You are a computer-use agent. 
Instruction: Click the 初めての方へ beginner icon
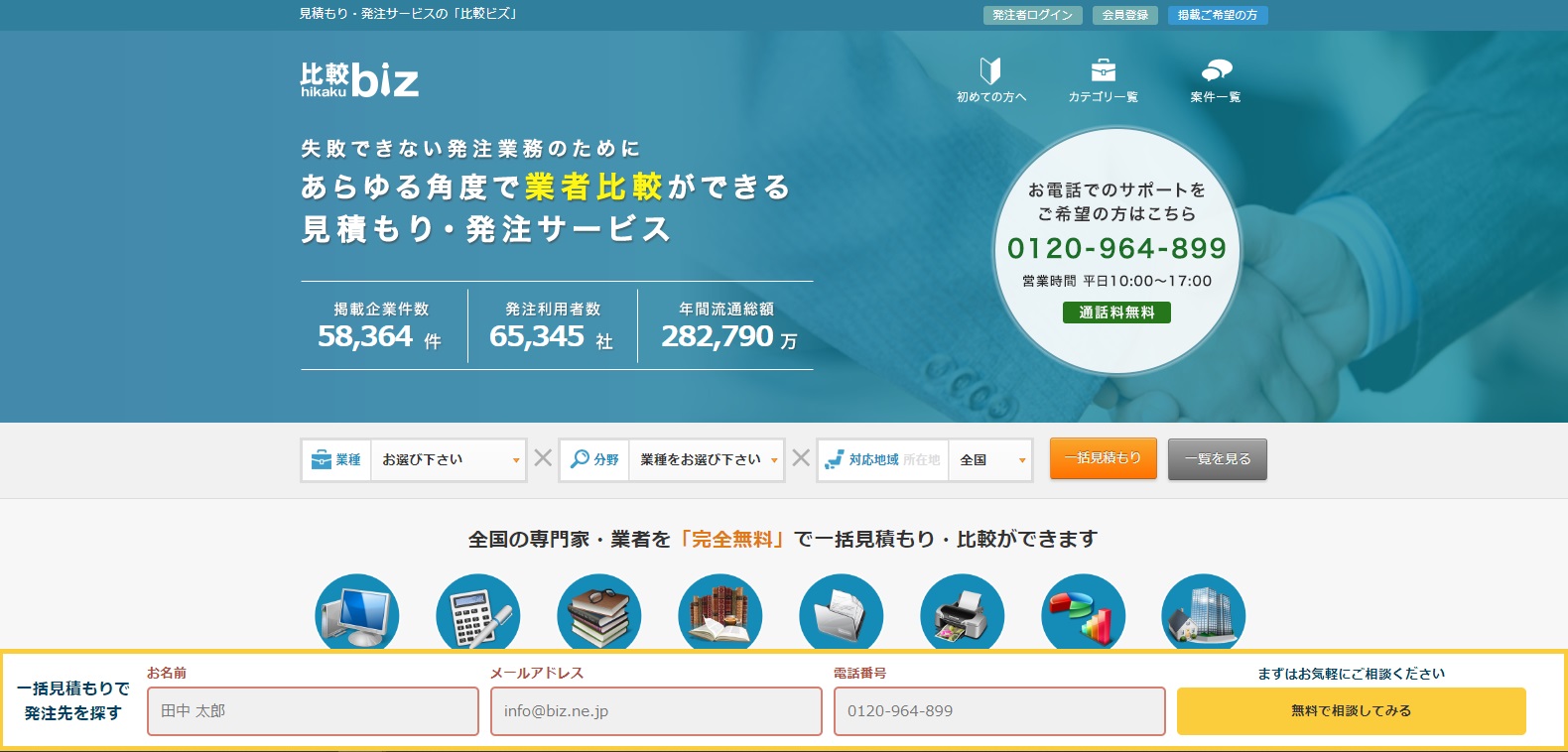click(990, 79)
